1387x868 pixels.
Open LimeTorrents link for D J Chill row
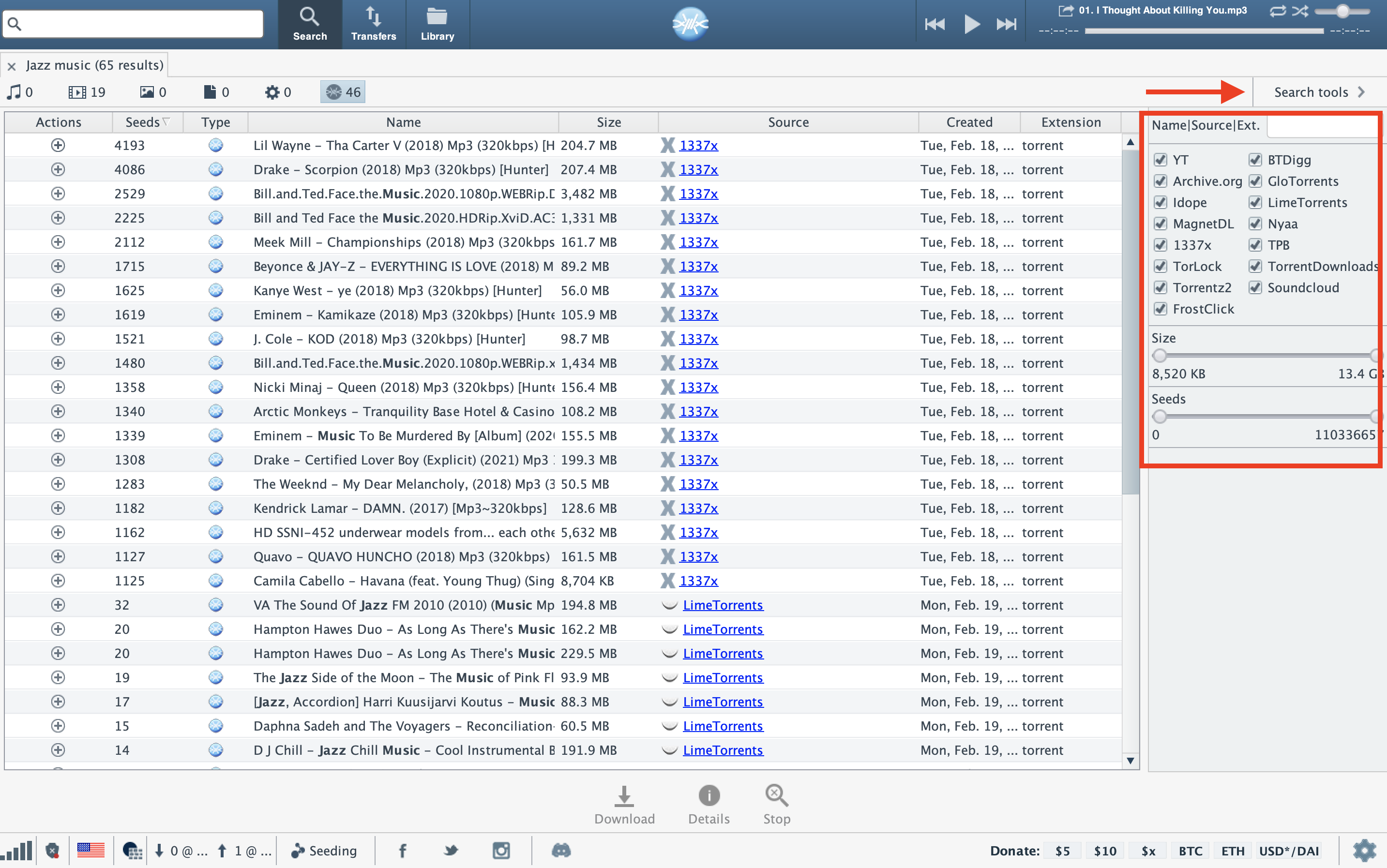click(723, 750)
